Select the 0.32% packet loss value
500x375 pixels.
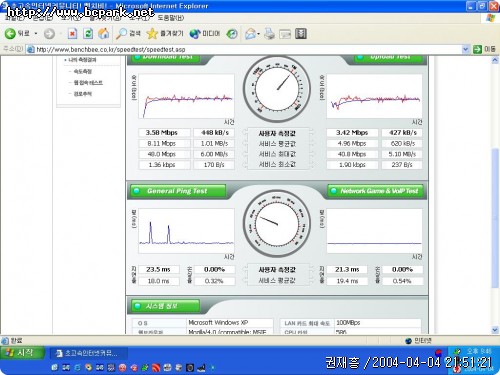tap(214, 281)
